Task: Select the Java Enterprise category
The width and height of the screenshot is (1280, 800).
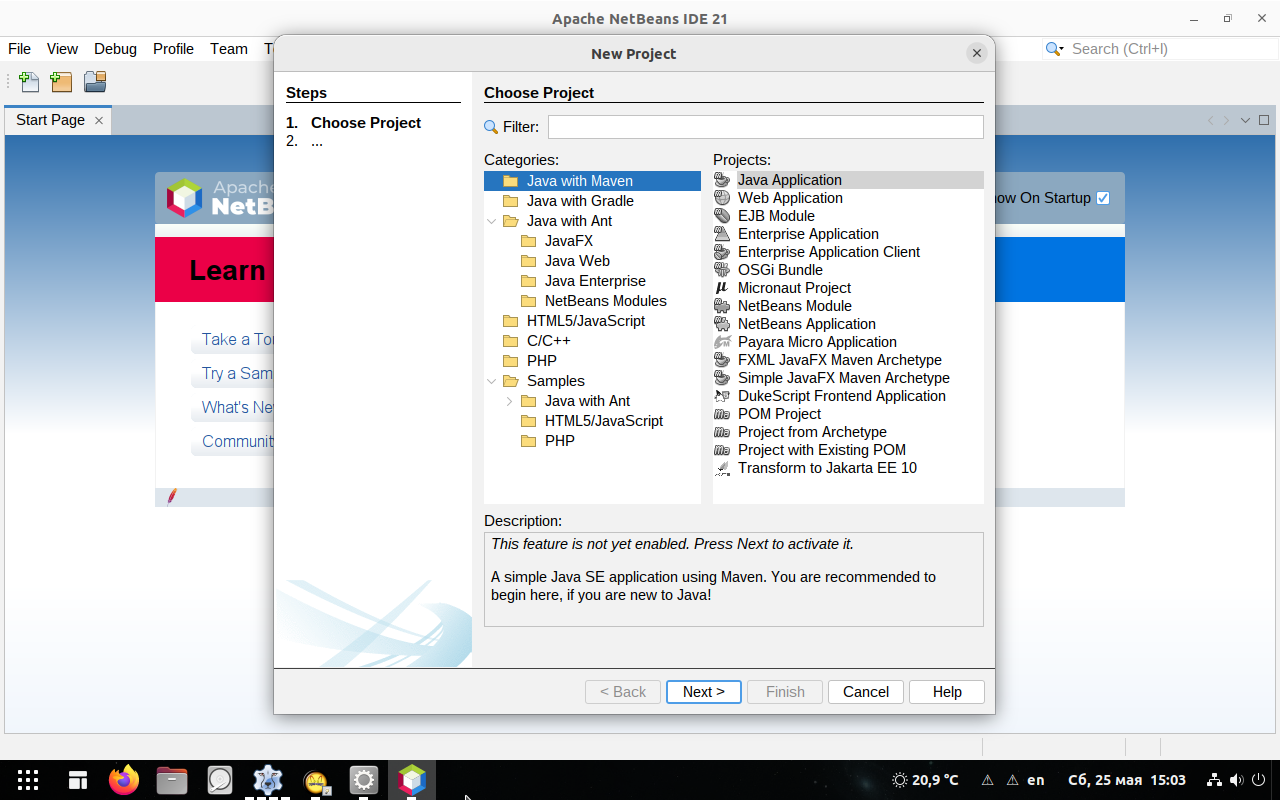Action: click(595, 281)
